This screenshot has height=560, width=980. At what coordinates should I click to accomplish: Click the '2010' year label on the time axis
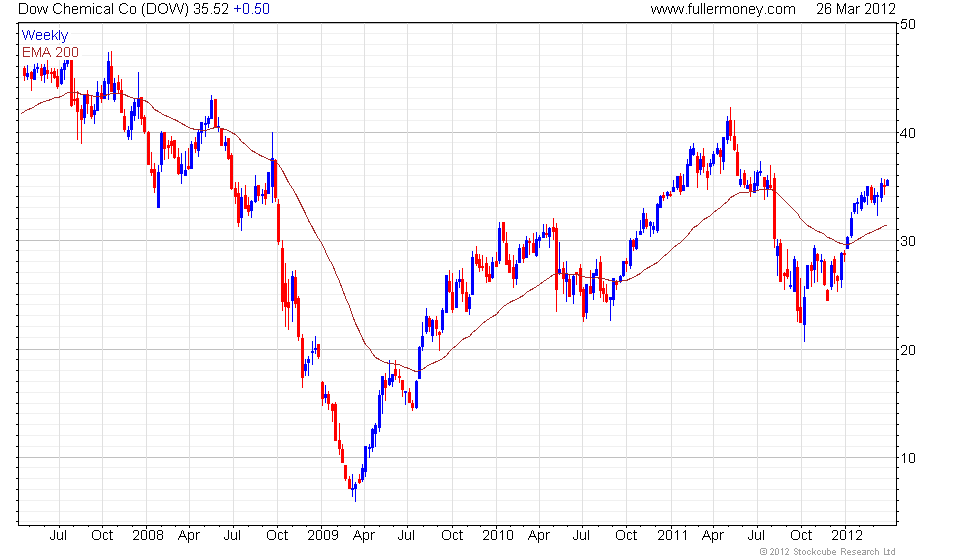coord(498,536)
